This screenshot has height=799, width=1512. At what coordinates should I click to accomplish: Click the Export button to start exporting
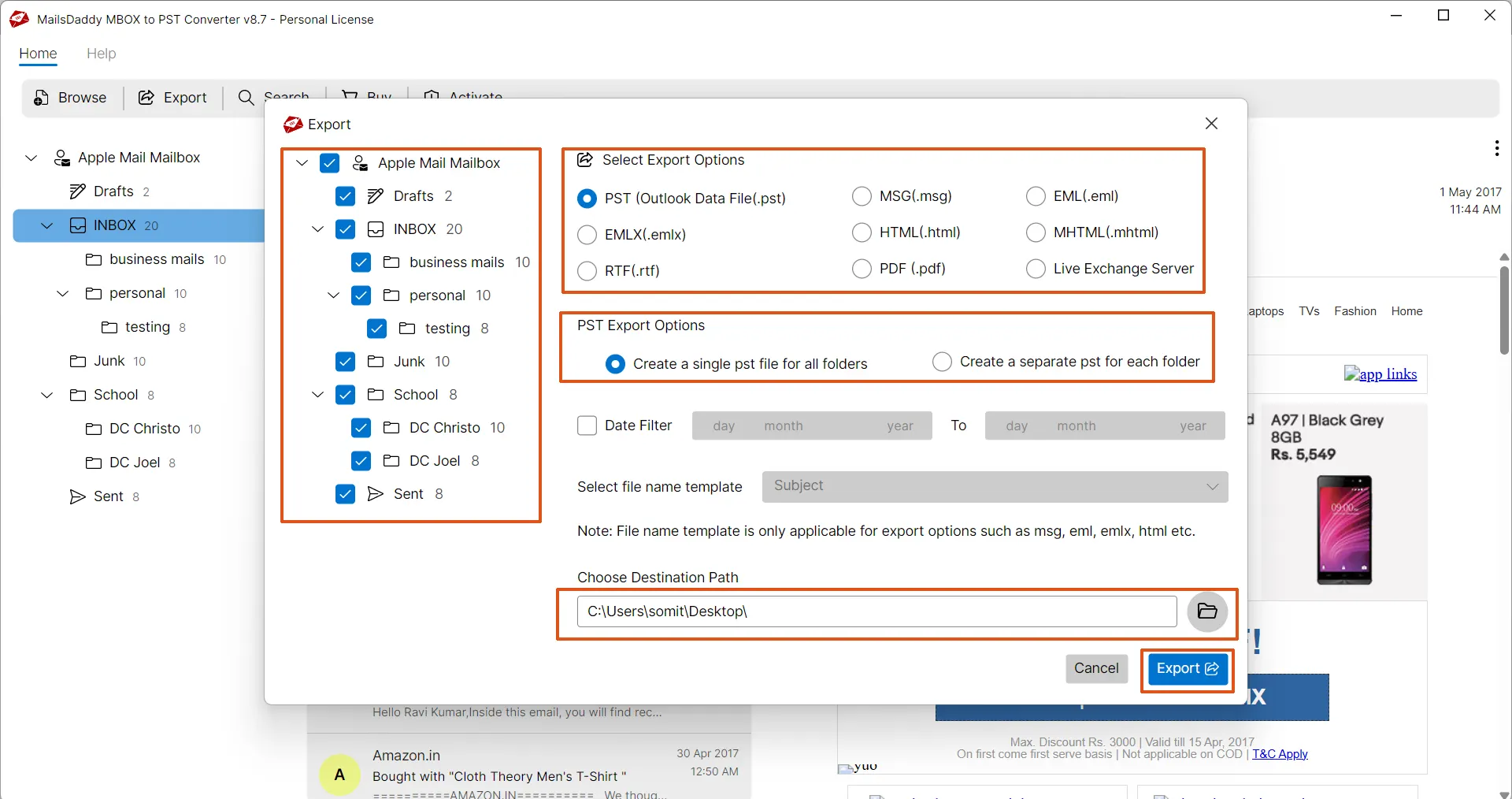coord(1187,669)
